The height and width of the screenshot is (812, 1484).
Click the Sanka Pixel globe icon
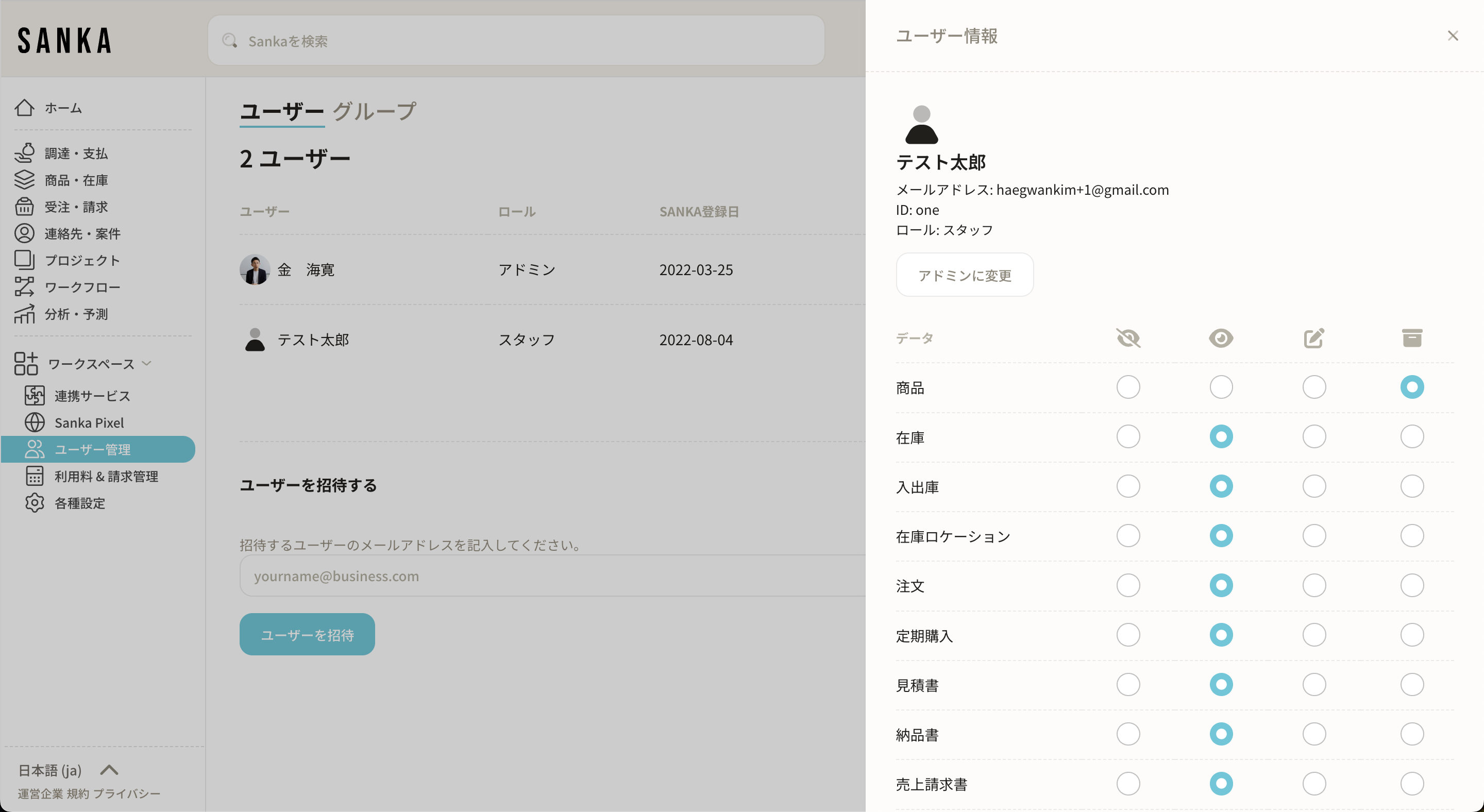(35, 422)
